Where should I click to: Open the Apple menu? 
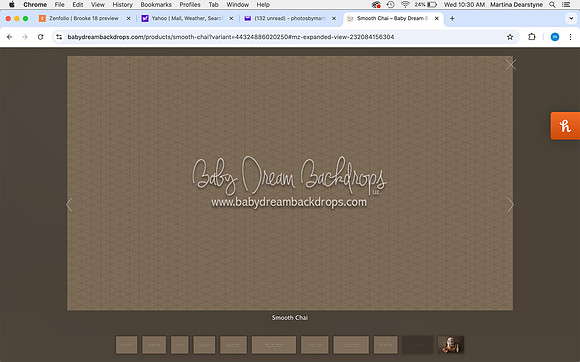click(11, 4)
